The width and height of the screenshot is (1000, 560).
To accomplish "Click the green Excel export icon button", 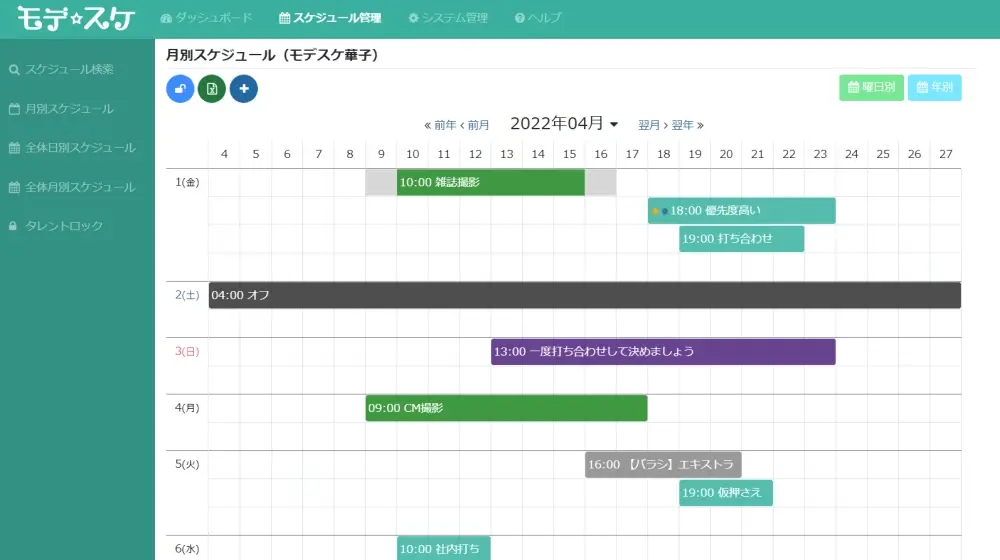I will coord(212,89).
